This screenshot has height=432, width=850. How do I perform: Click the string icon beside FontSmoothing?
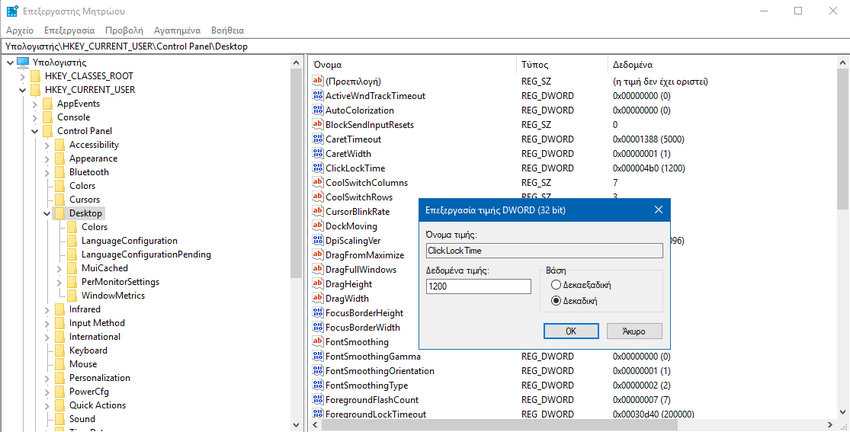click(318, 342)
